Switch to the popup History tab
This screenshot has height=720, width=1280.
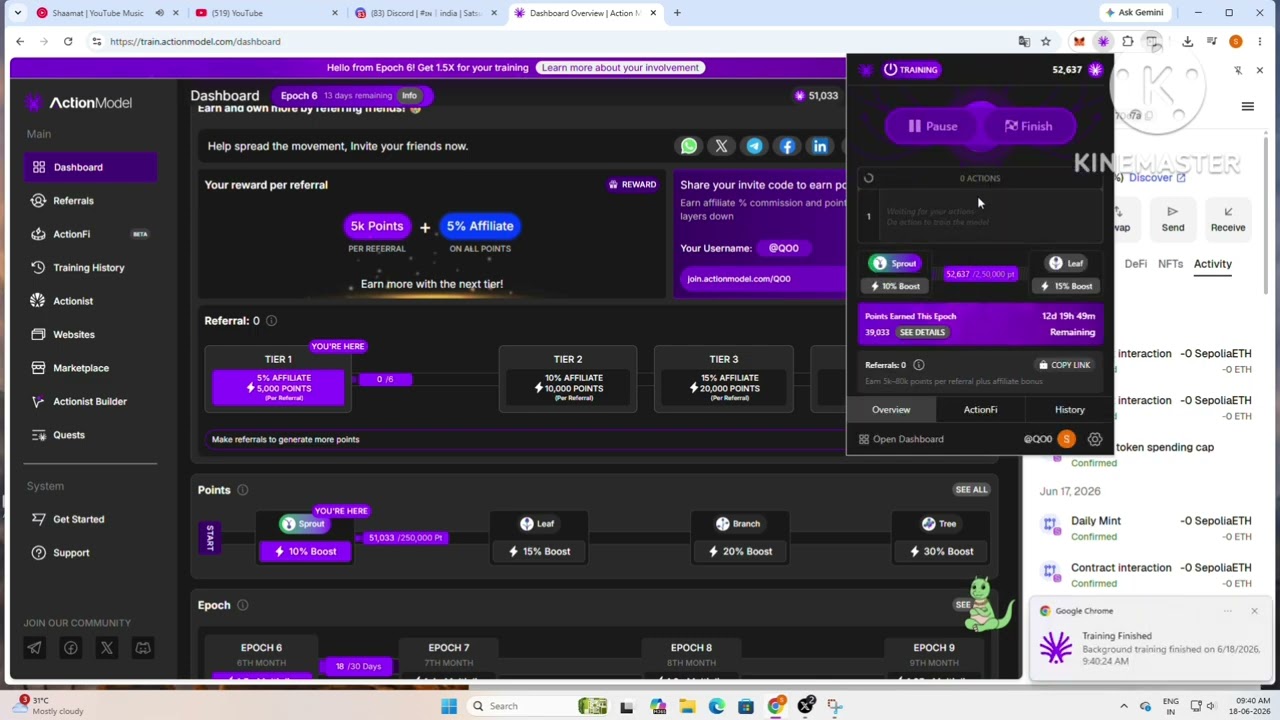tap(1069, 409)
